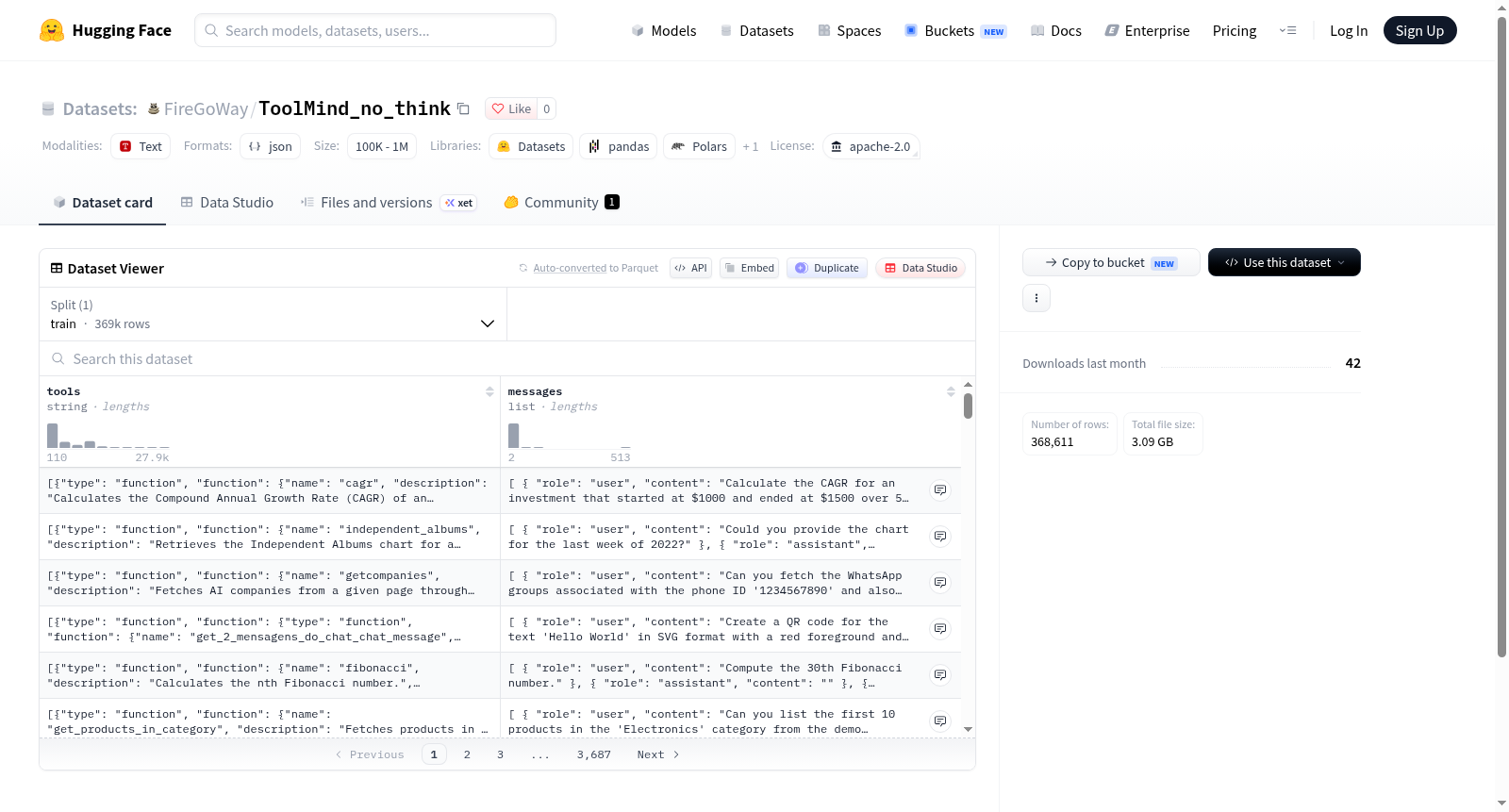This screenshot has height=812, width=1509.
Task: Click the search magnifier icon in the header
Action: 211,30
